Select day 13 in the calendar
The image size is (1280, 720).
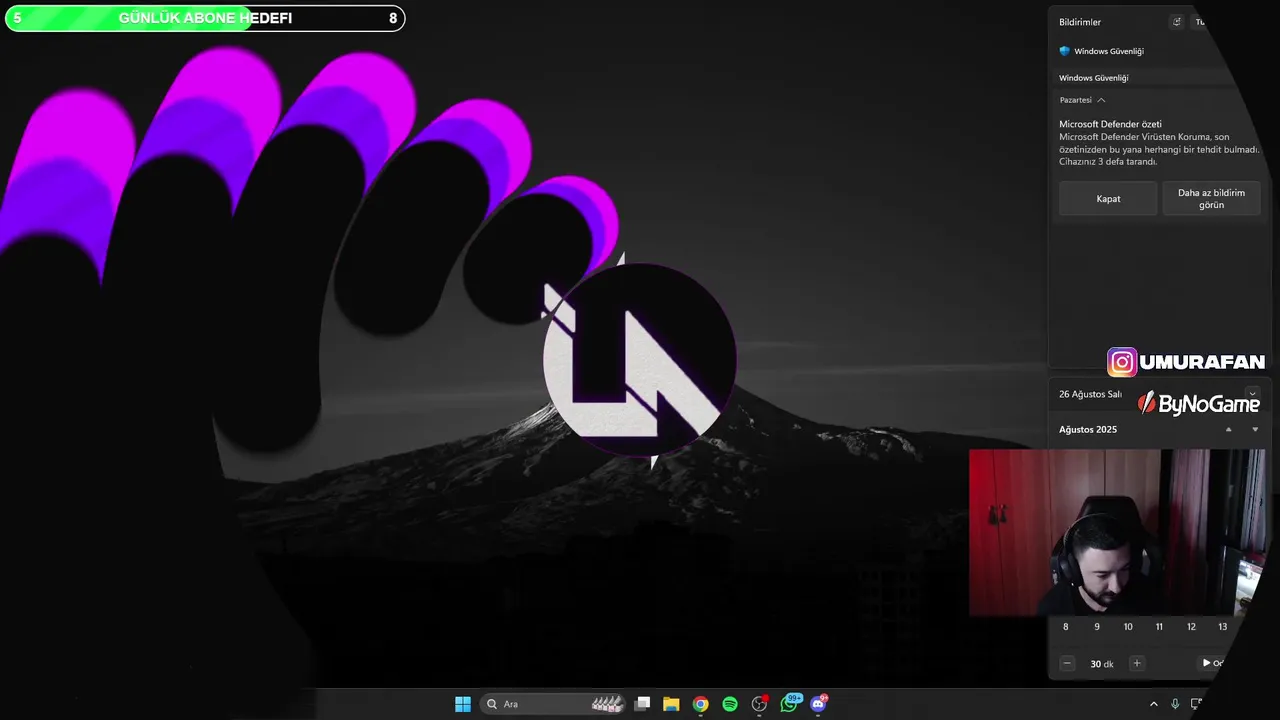pos(1222,627)
